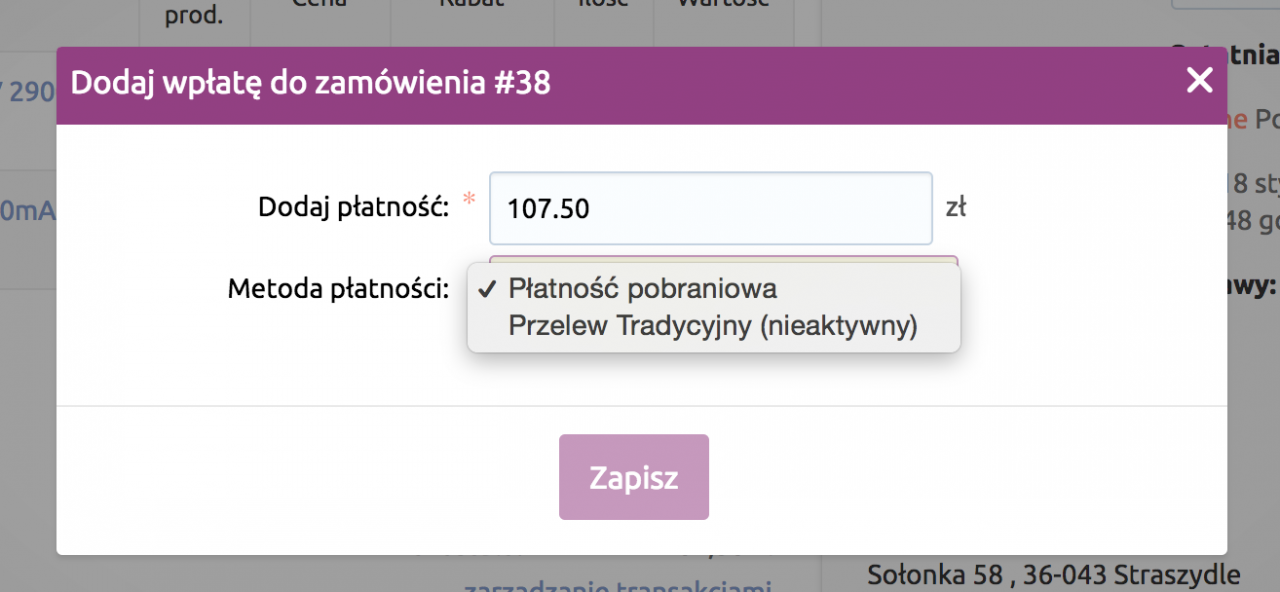Screen dimensions: 1280x592
Task: Close the Dodaj wpłatę dialog with X
Action: pos(1199,82)
